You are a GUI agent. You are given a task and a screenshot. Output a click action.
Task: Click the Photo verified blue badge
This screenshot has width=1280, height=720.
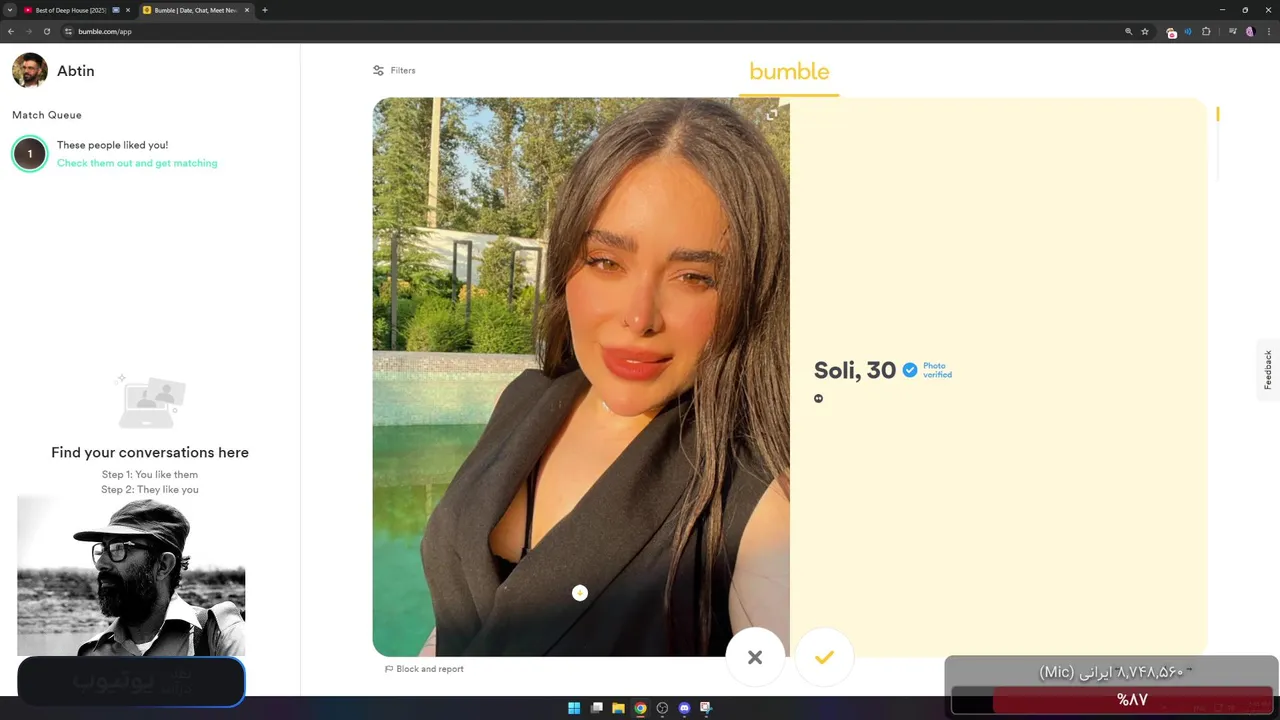910,370
